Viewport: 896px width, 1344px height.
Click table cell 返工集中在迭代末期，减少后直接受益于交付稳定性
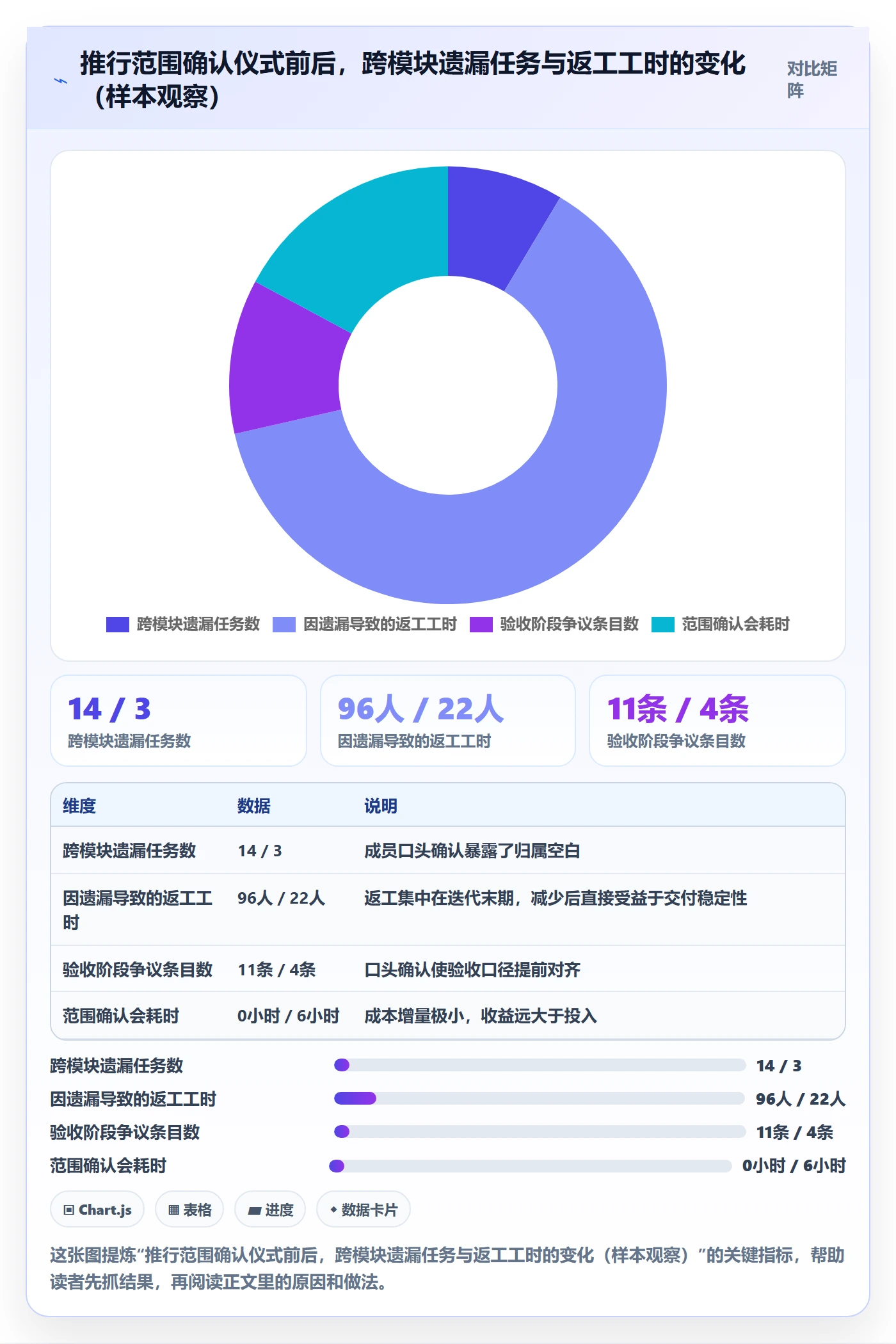tap(556, 898)
